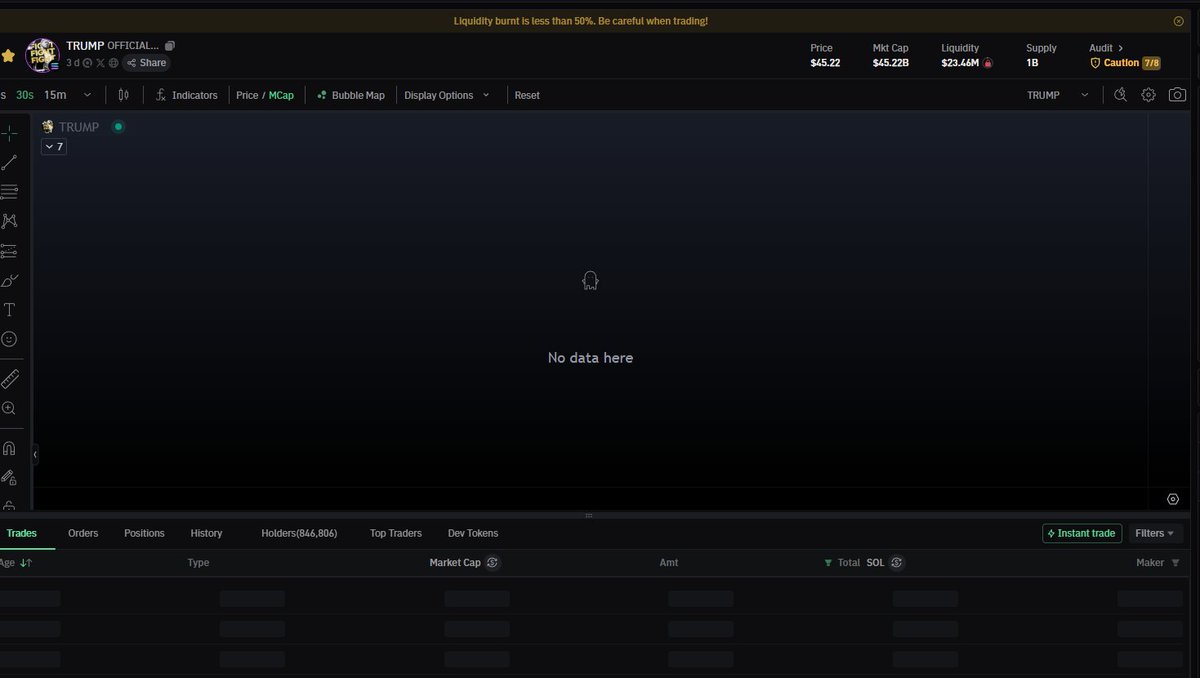The width and height of the screenshot is (1200, 678).
Task: Click the Caution 7/8 audit badge
Action: click(1125, 63)
